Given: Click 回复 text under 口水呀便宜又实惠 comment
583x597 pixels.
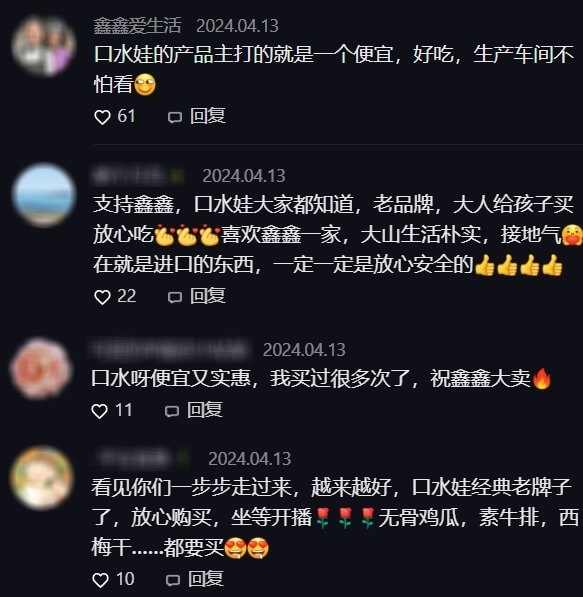Looking at the screenshot, I should point(204,410).
